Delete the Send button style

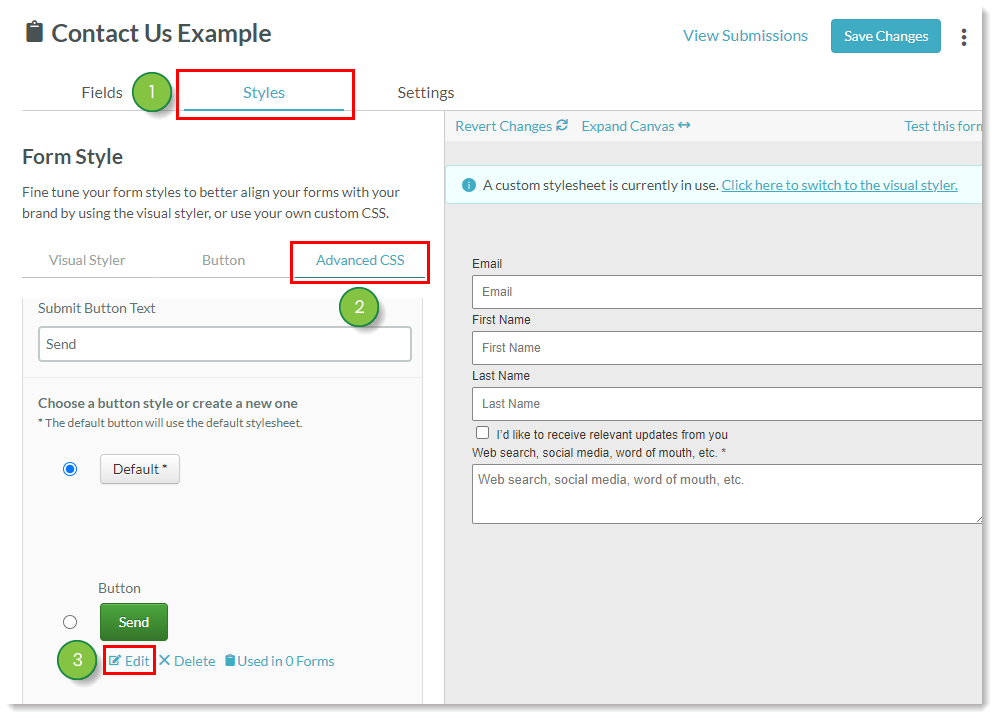[187, 661]
